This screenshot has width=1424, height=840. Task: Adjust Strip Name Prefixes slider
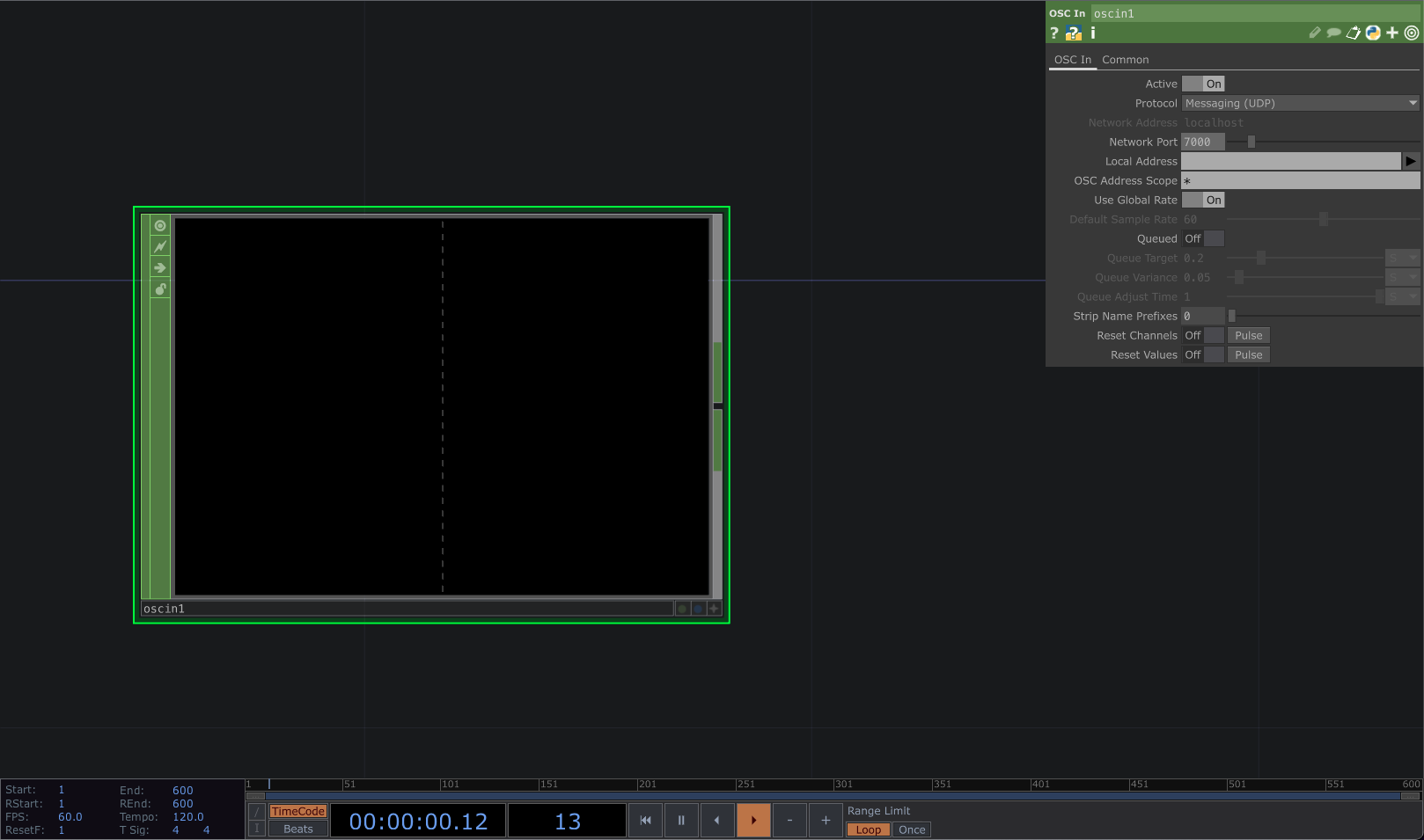(x=1323, y=316)
